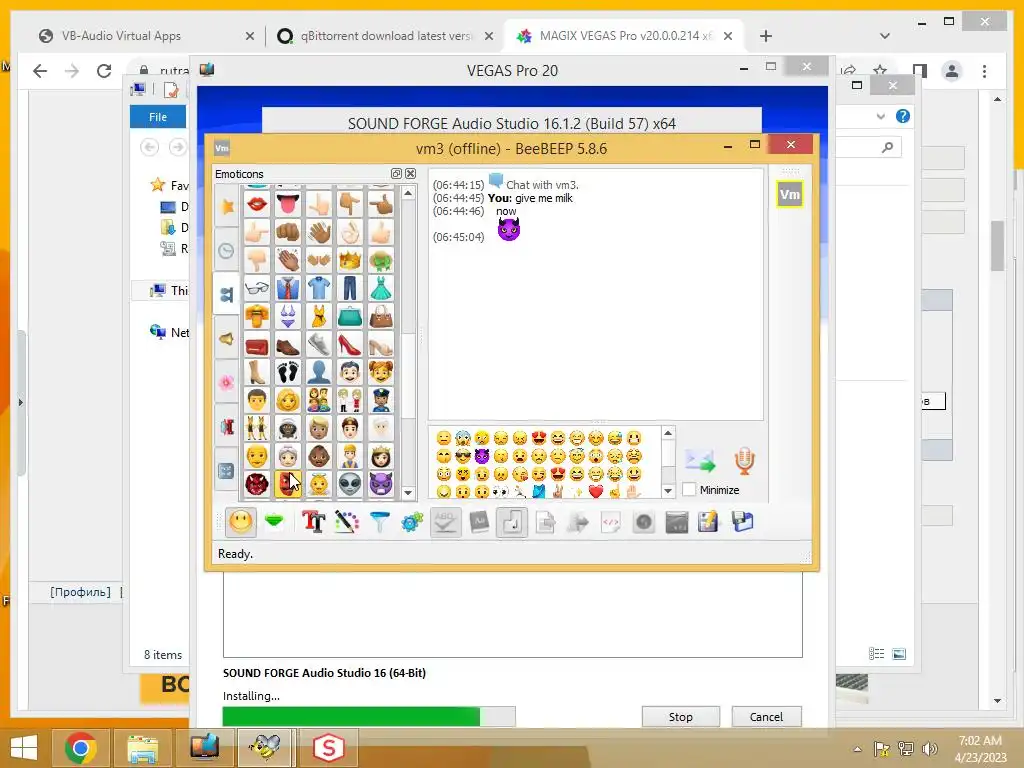Click the green gem icon in BeeBEEP toolbar
Image resolution: width=1024 pixels, height=768 pixels.
[x=274, y=522]
